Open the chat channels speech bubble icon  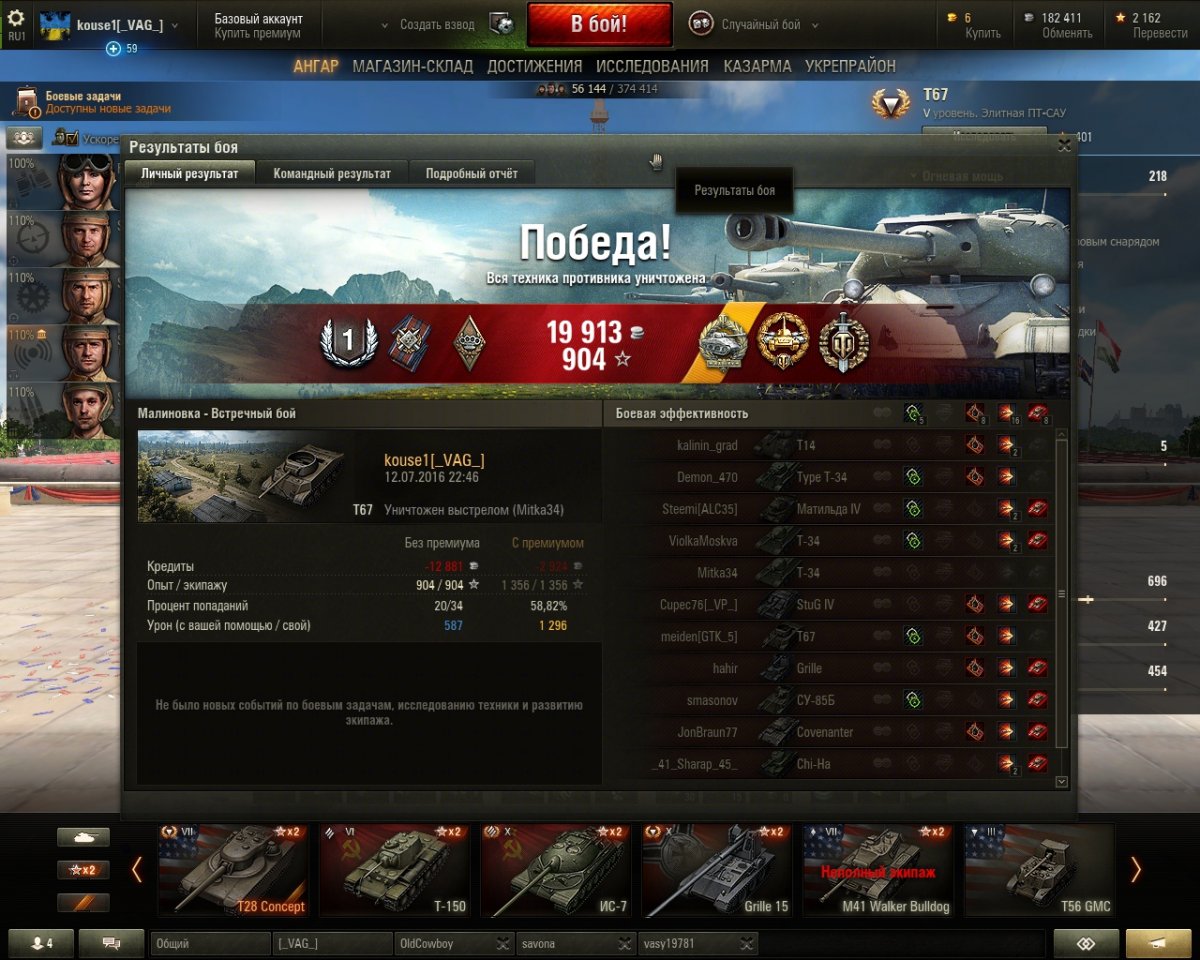[x=111, y=943]
